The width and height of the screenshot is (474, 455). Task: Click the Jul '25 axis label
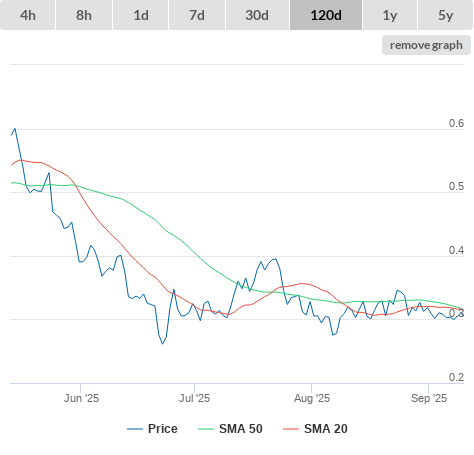[195, 398]
